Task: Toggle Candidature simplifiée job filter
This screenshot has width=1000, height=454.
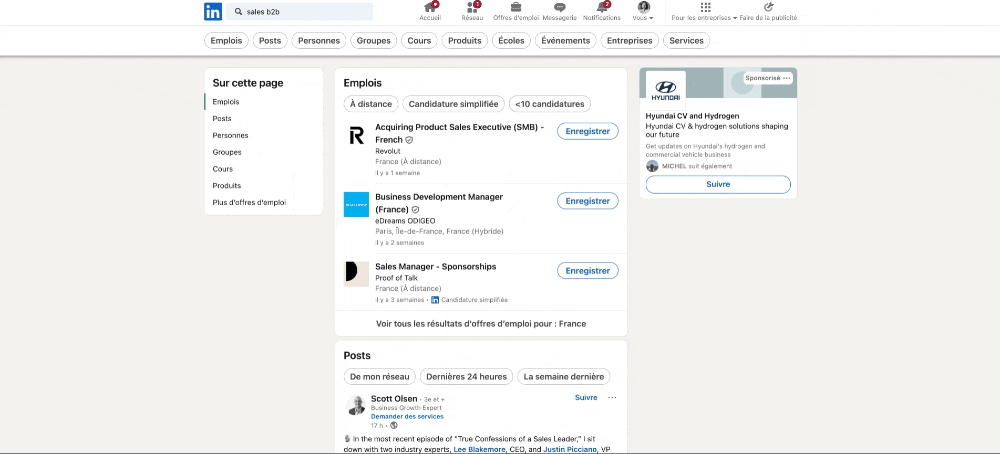Action: 453,104
